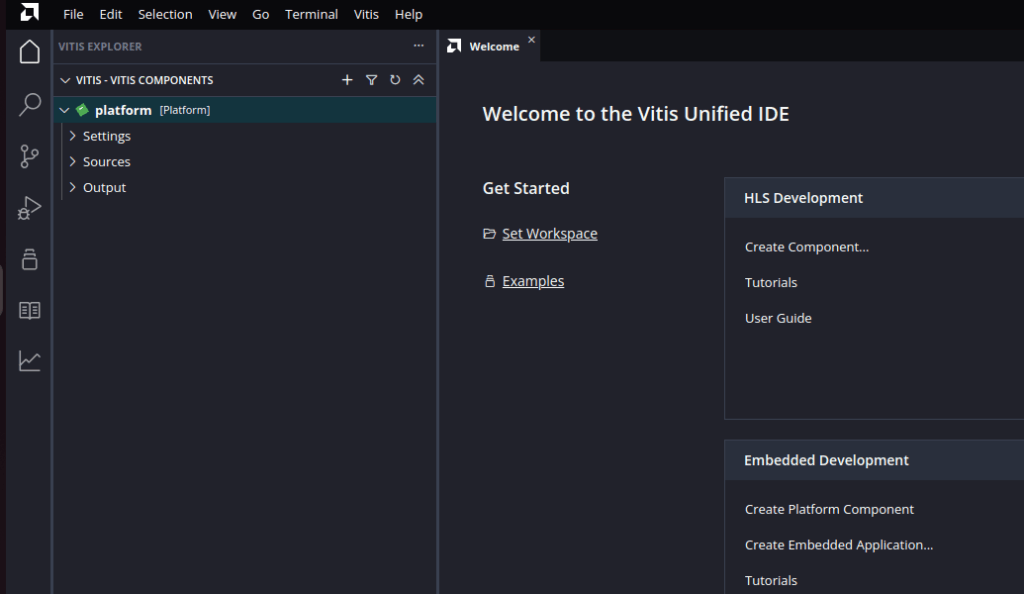Image resolution: width=1024 pixels, height=594 pixels.
Task: Add a new component with plus icon
Action: point(347,80)
